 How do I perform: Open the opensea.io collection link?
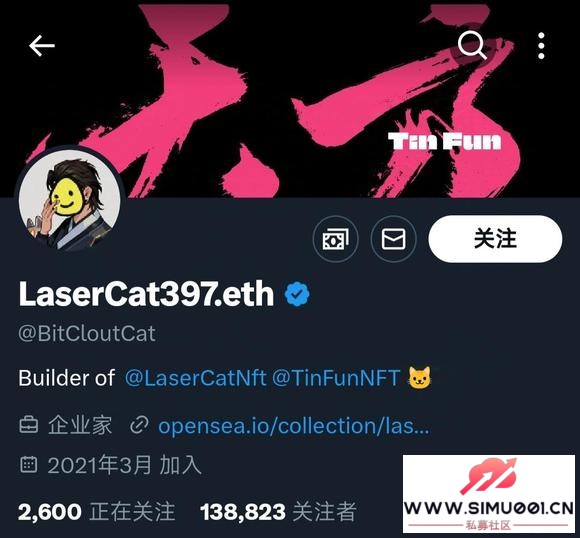point(294,426)
